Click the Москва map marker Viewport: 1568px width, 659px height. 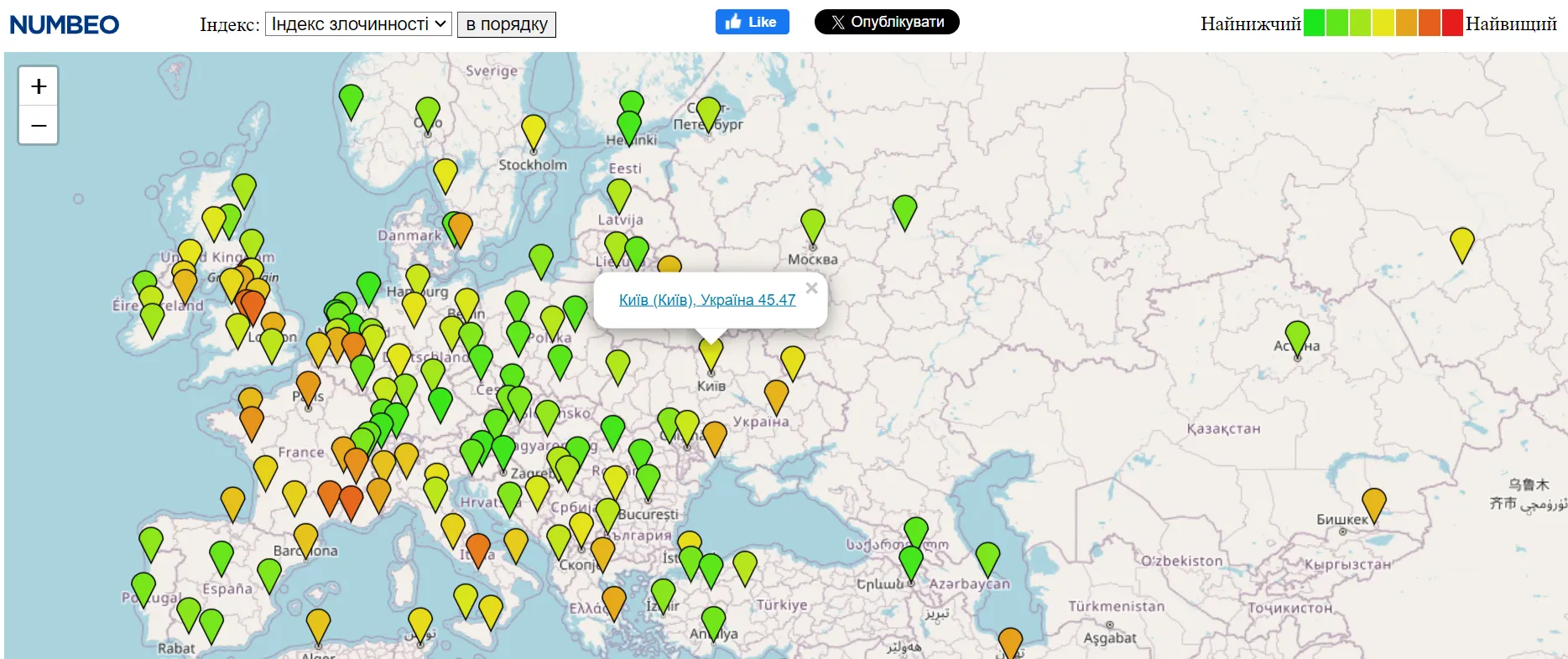813,225
